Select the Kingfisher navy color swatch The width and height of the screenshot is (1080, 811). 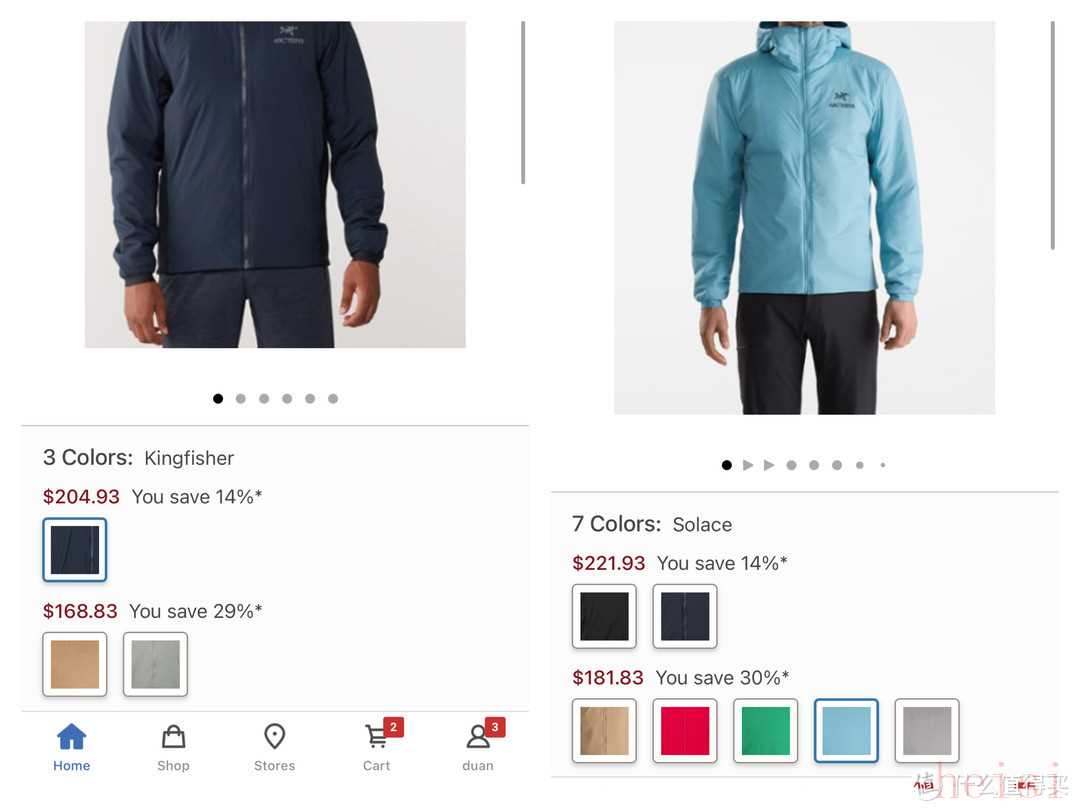tap(75, 550)
